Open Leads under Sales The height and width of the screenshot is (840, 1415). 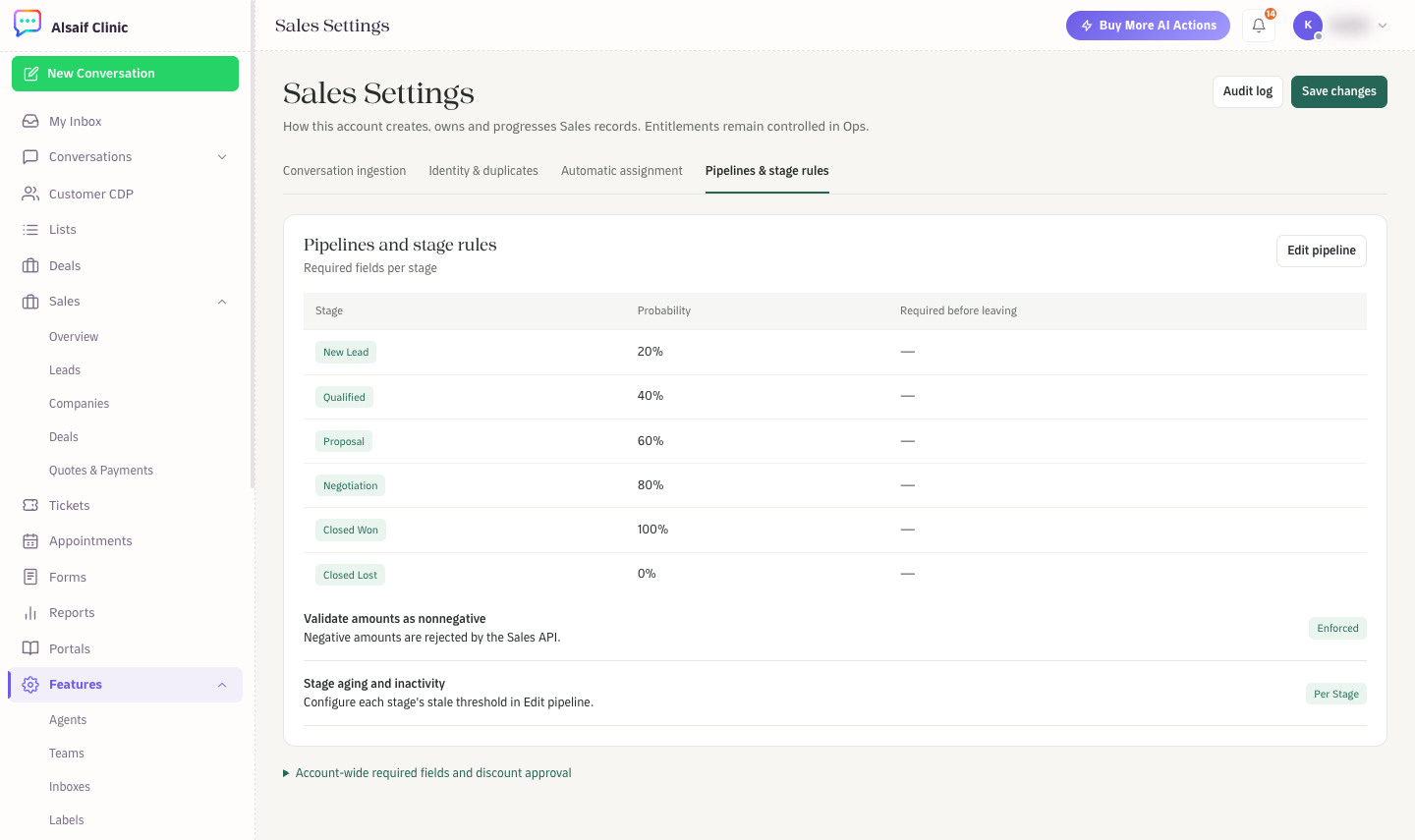coord(65,370)
